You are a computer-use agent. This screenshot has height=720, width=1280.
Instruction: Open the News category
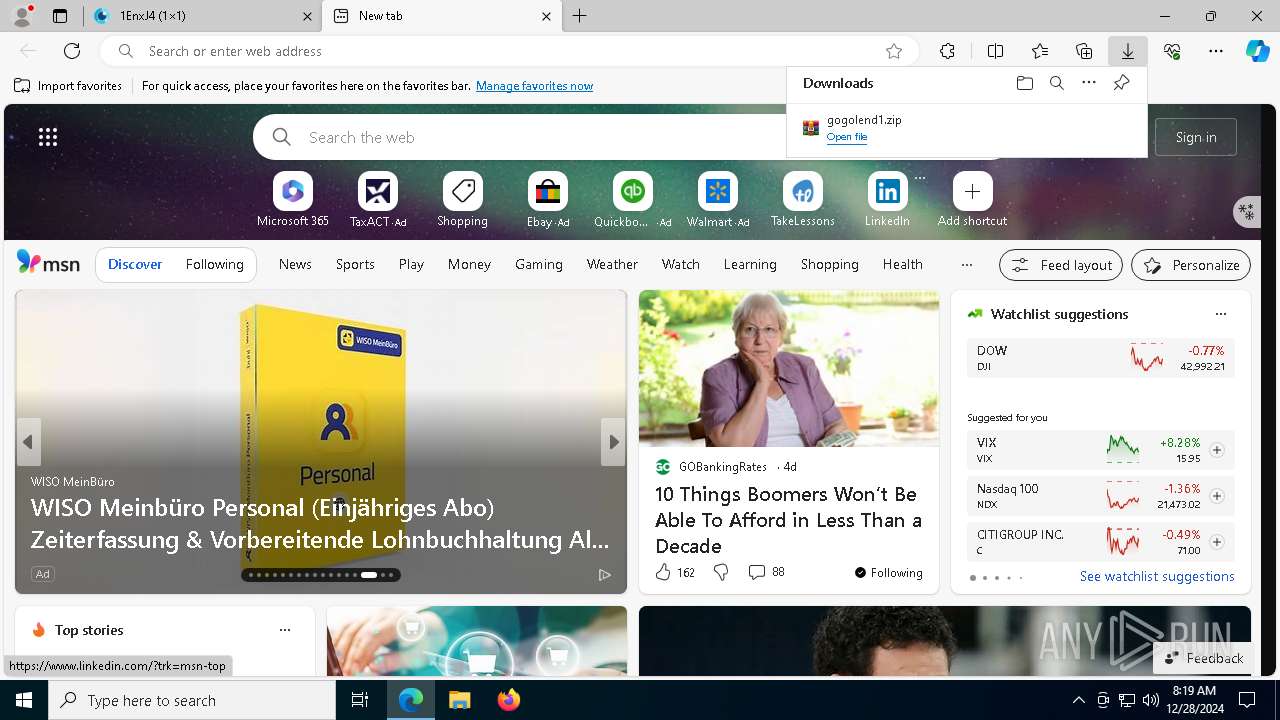point(295,265)
